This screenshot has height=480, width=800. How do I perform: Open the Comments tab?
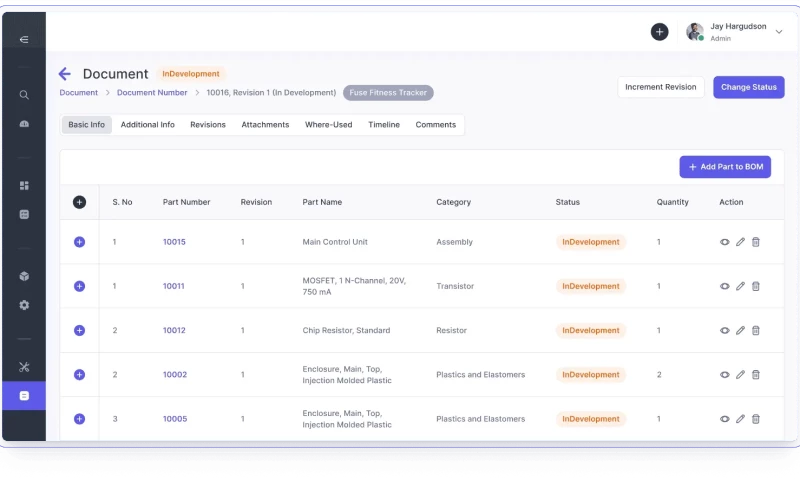point(436,124)
